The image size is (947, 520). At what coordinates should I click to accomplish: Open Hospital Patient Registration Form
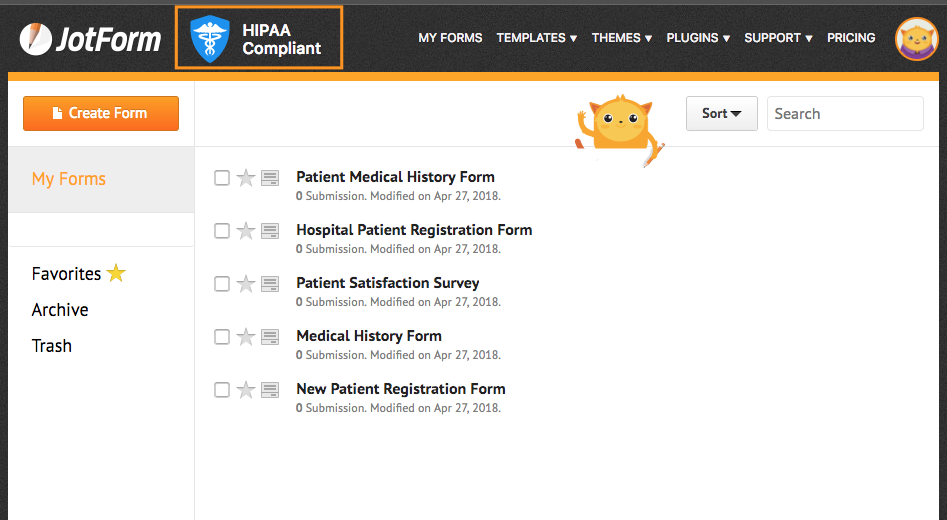coord(414,230)
